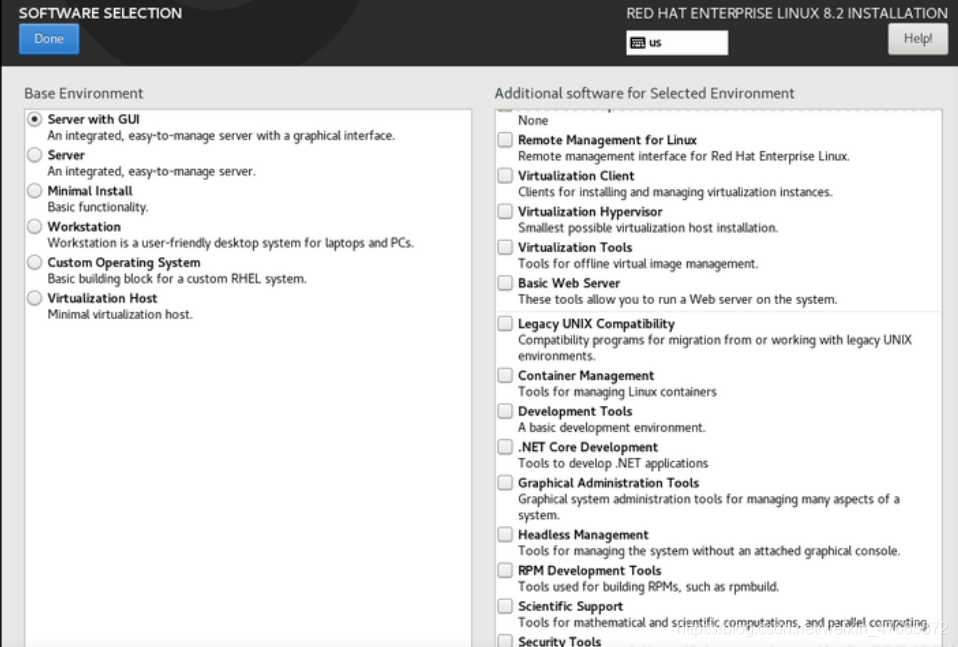
Task: Check the Virtualization Client option
Action: 505,176
